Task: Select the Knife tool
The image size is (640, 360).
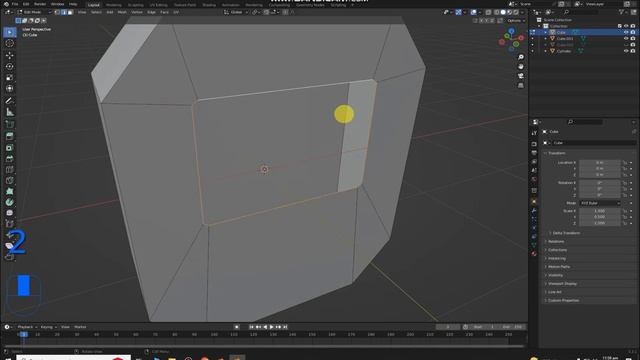Action: pos(9,180)
